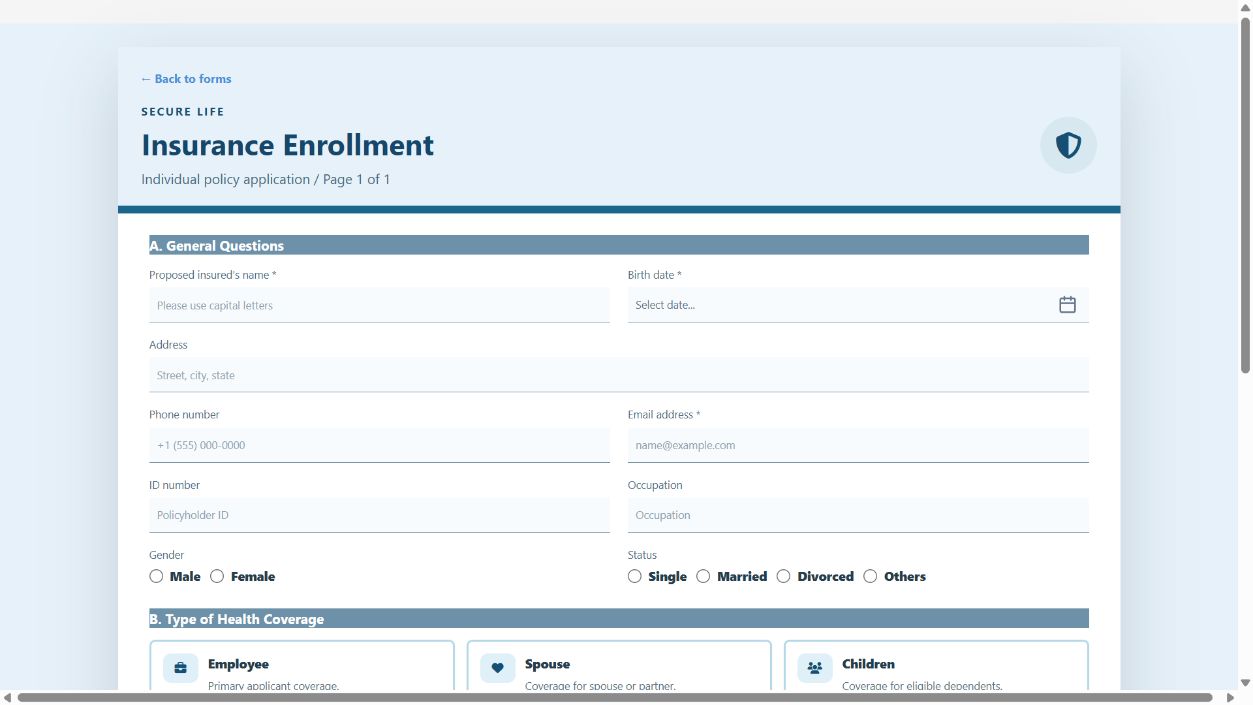This screenshot has height=705, width=1253.
Task: Open the Birth date picker field
Action: (x=858, y=305)
